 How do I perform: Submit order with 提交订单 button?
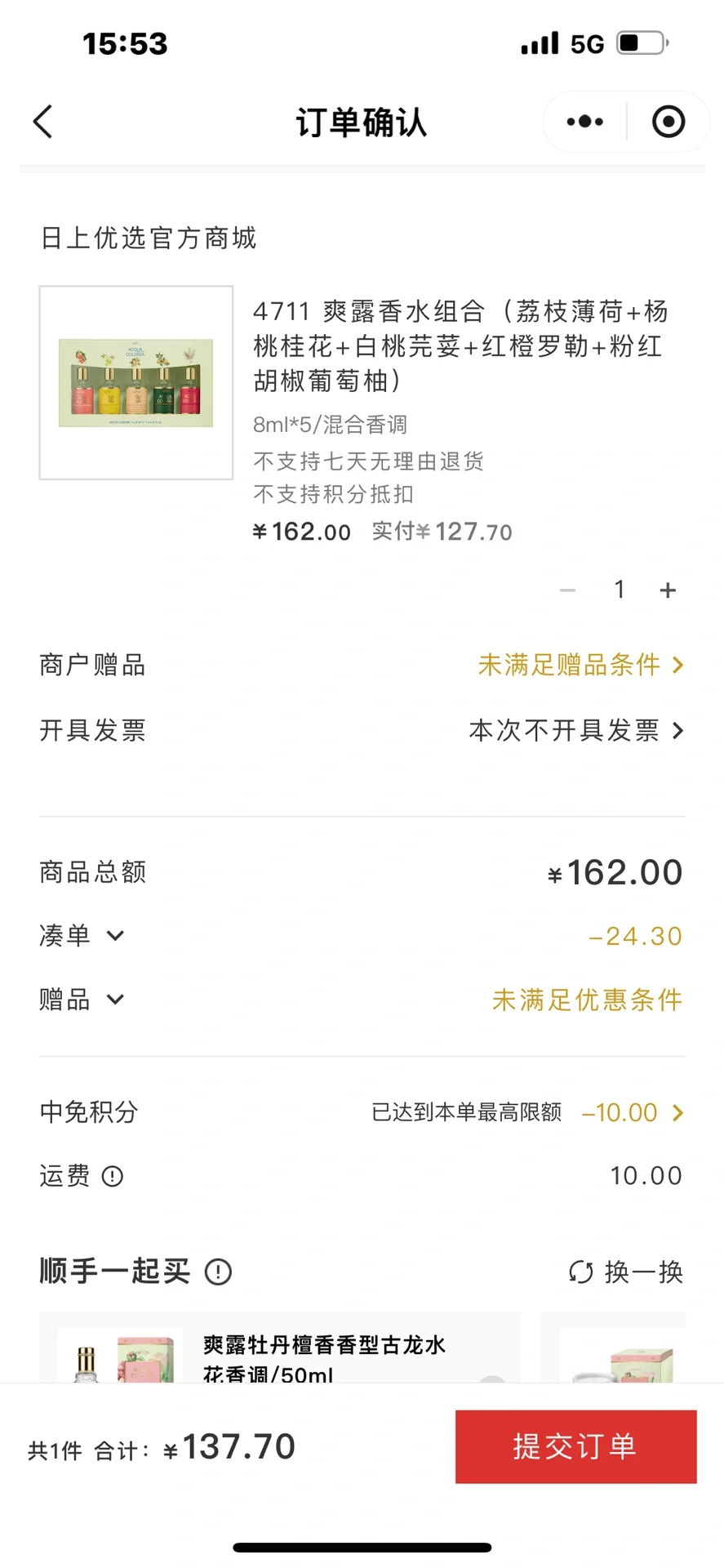coord(575,1446)
